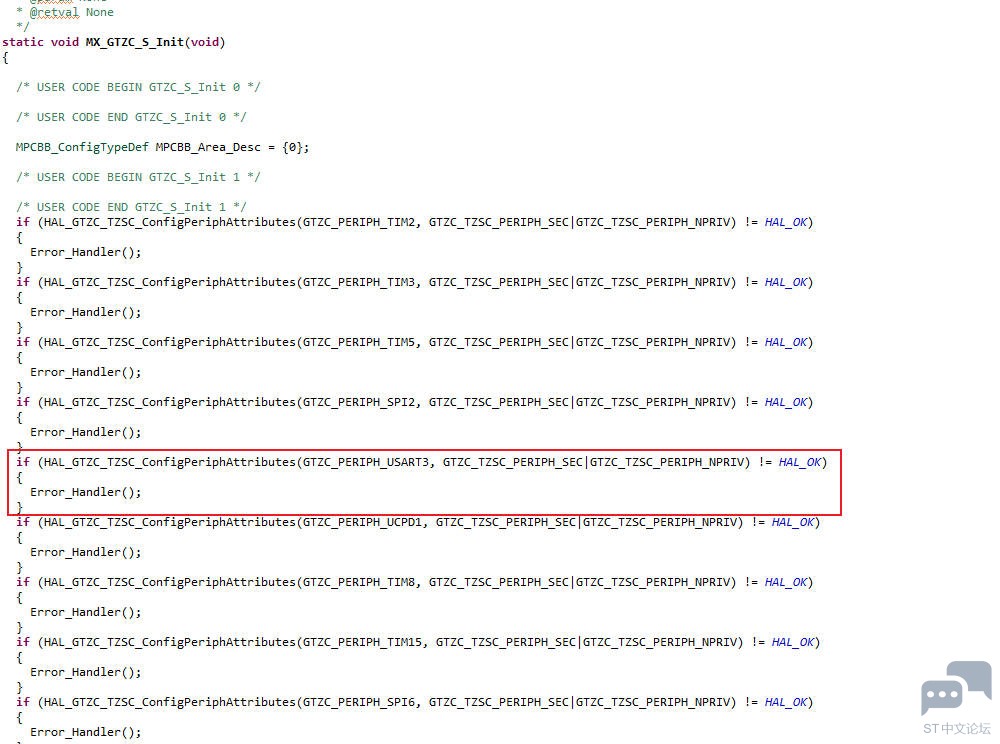Select the MPCBB_ConfigTypeDef type name

click(82, 147)
